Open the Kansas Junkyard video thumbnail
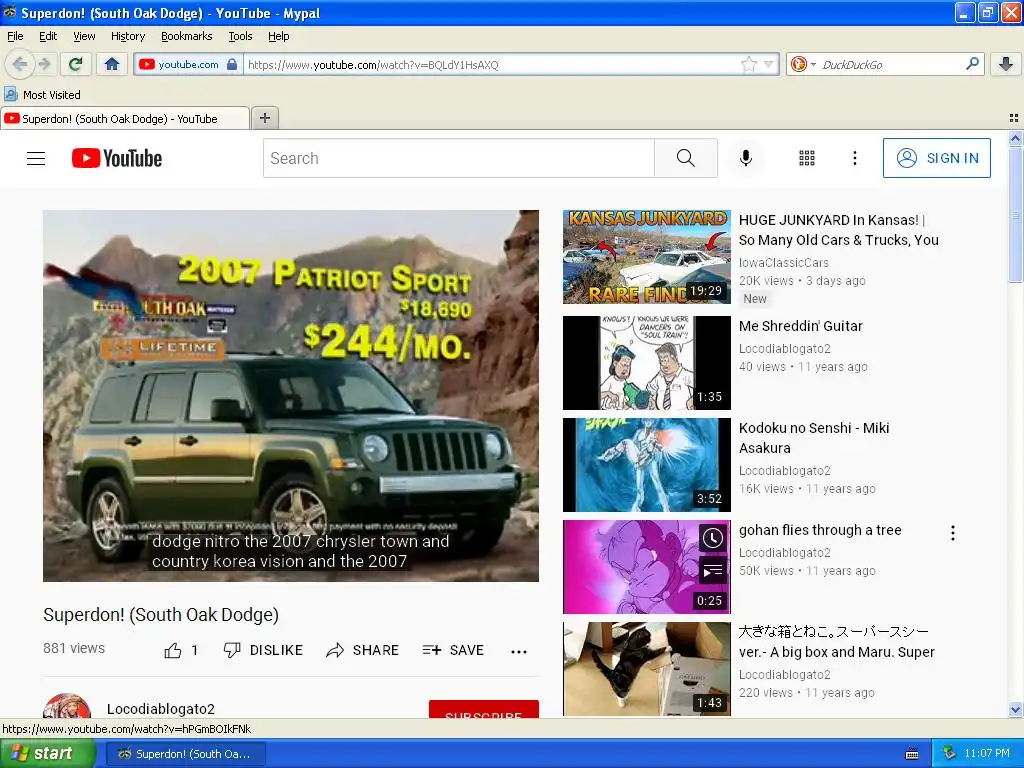The image size is (1024, 768). click(647, 257)
